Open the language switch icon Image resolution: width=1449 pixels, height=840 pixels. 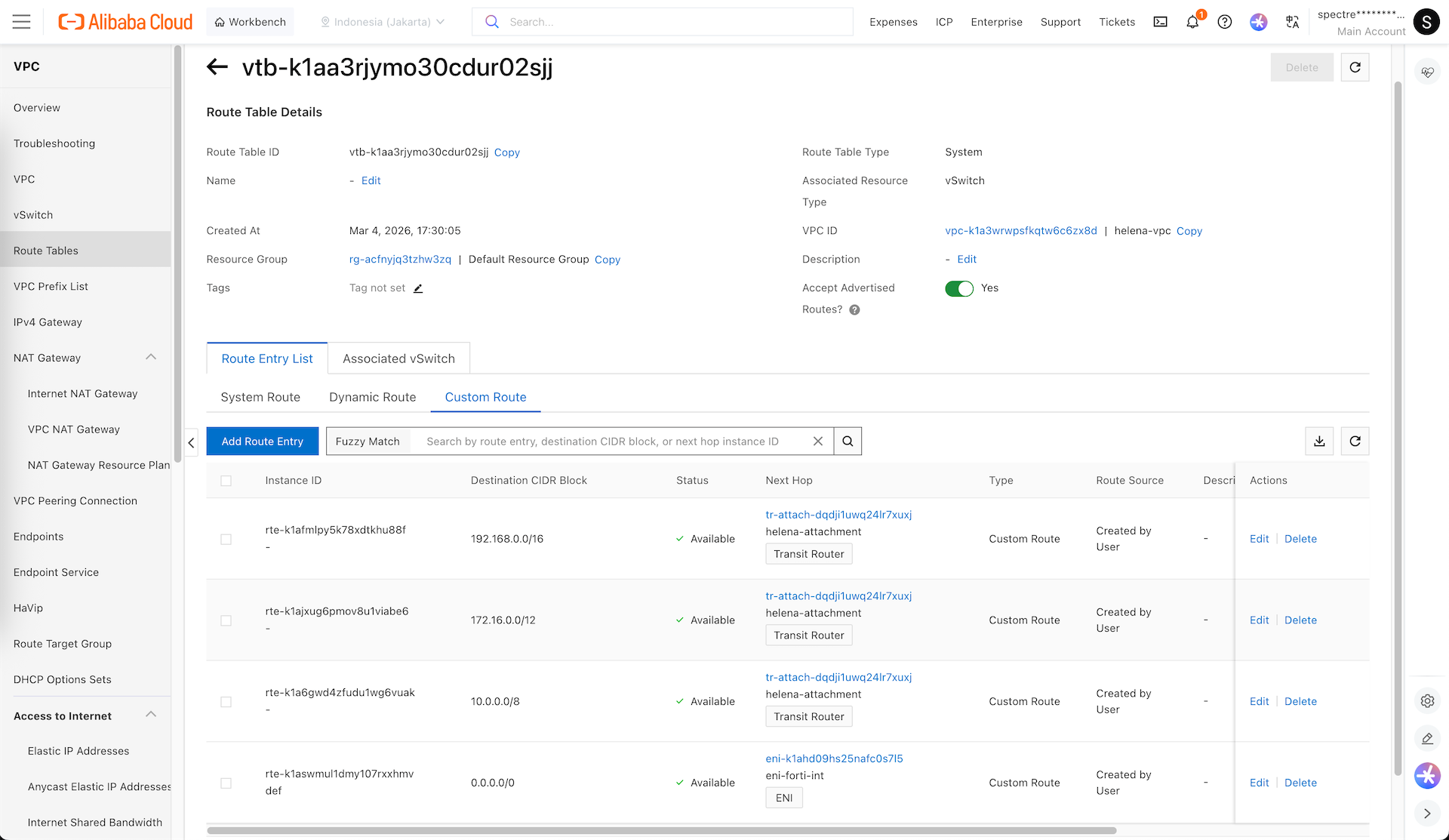[x=1292, y=22]
